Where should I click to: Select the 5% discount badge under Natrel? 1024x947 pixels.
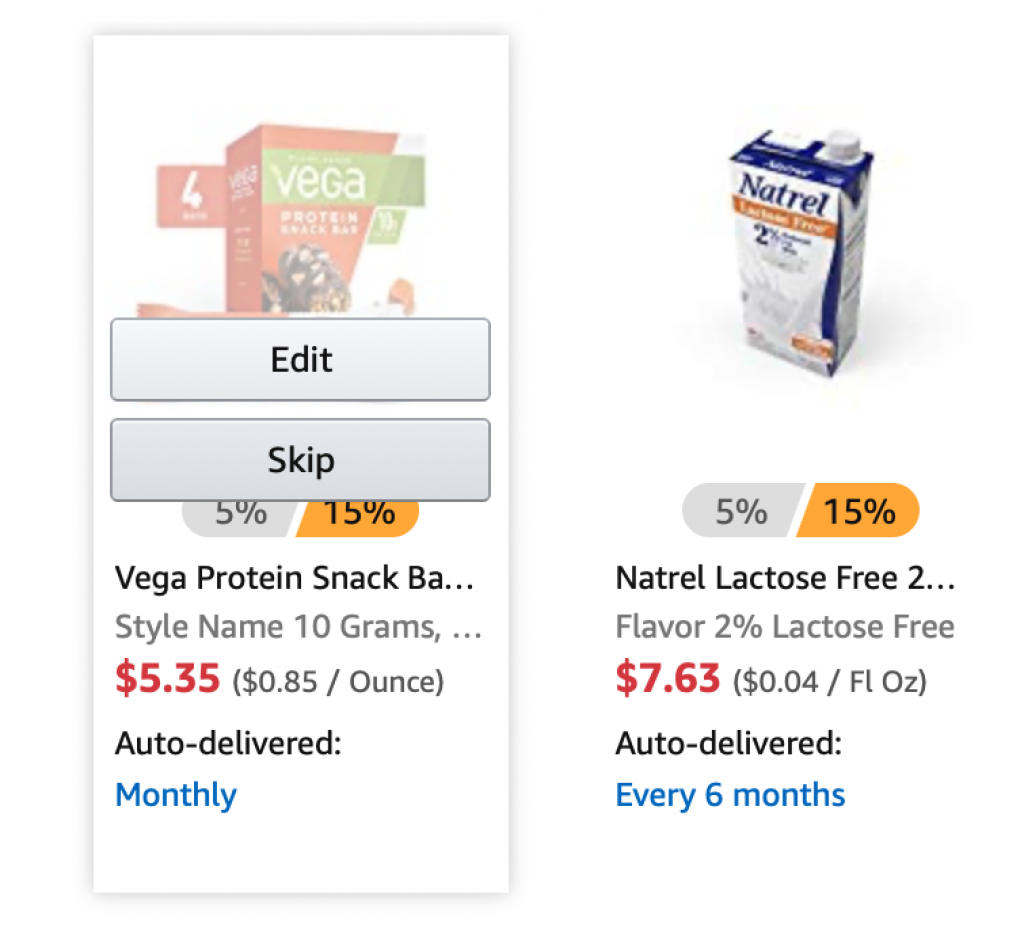coord(741,511)
